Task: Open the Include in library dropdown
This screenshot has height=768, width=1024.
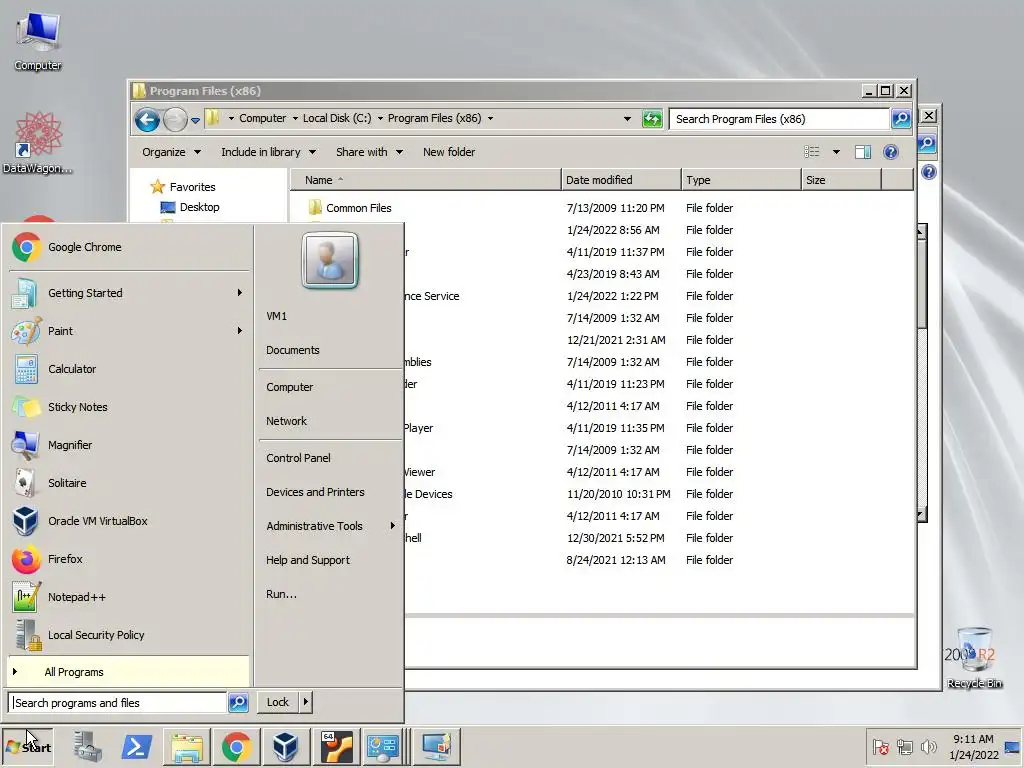Action: (x=268, y=152)
